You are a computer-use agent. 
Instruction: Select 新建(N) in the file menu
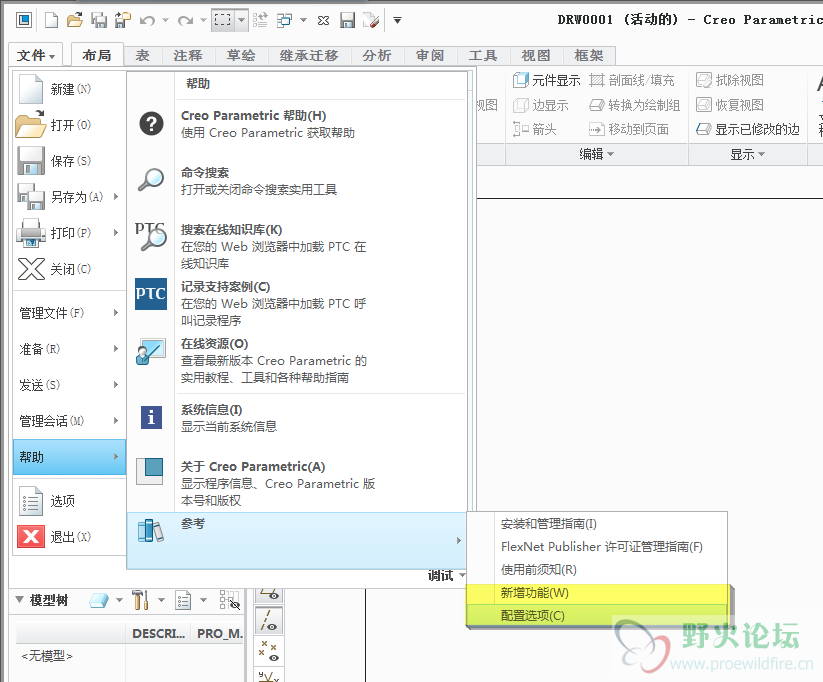69,89
